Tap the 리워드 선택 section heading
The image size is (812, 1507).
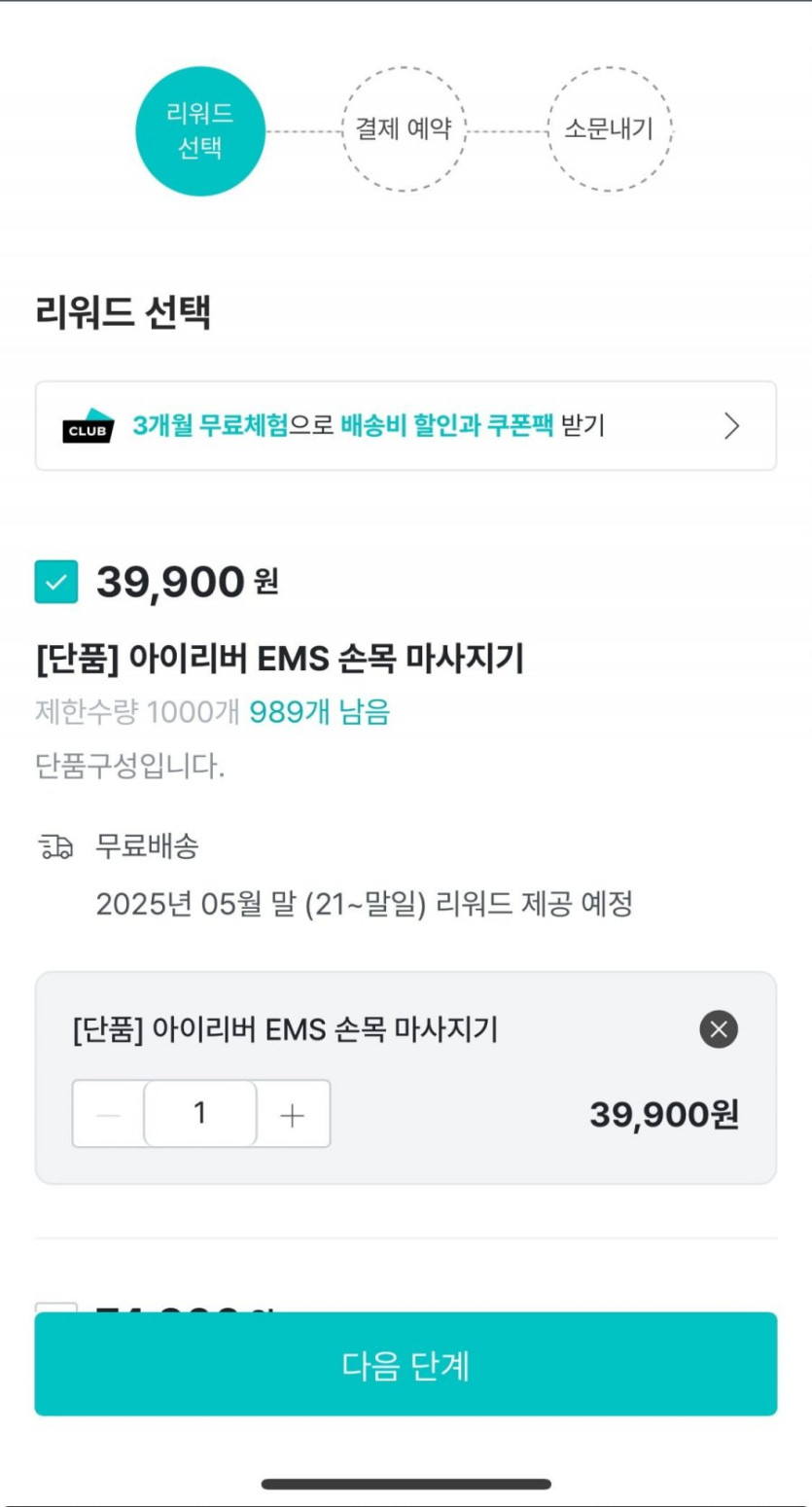pos(124,313)
